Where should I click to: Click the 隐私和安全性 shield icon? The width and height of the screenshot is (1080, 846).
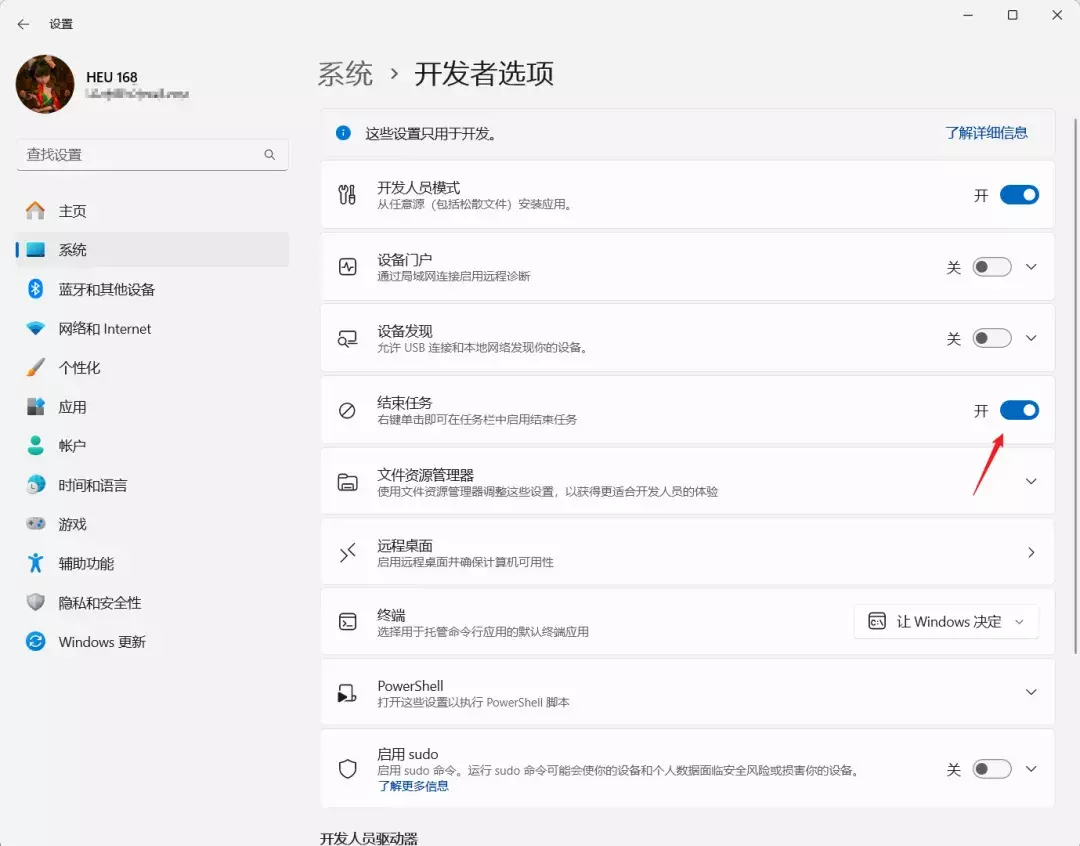(36, 603)
